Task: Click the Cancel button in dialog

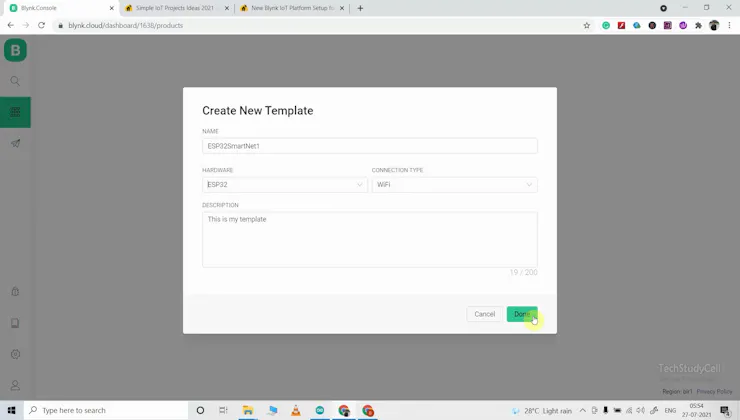Action: [x=484, y=314]
